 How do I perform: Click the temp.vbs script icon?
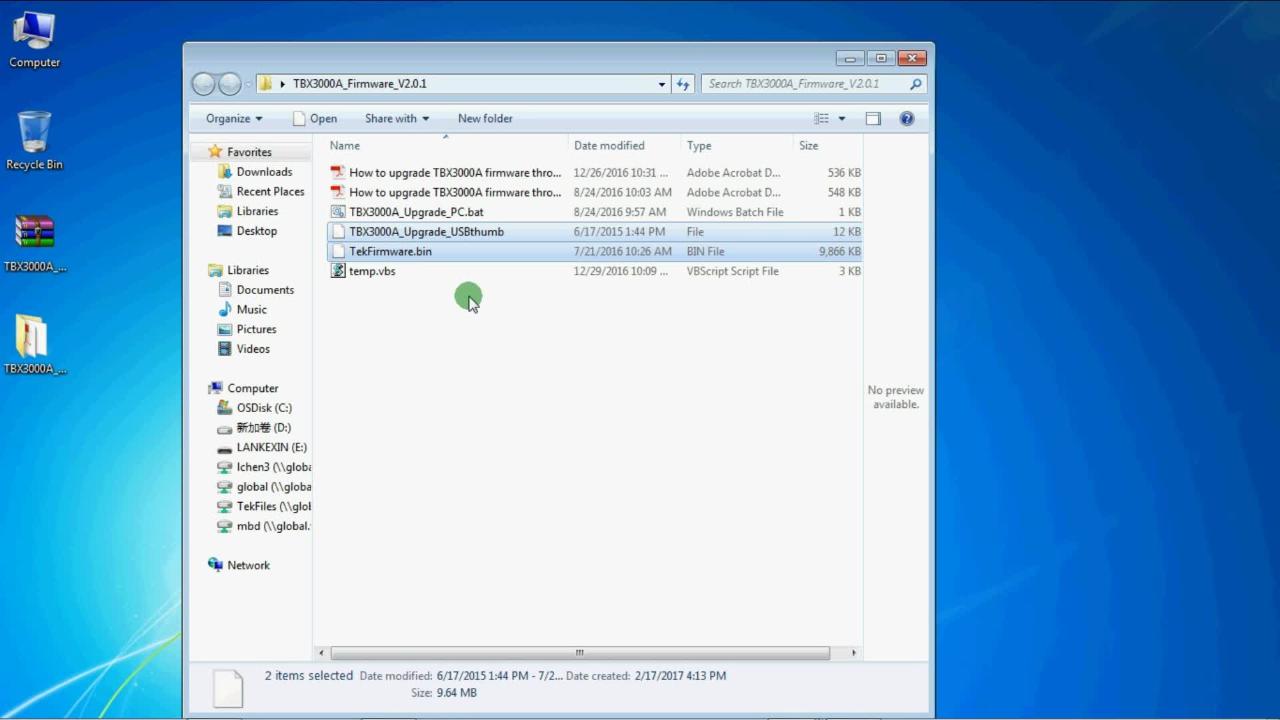[338, 271]
